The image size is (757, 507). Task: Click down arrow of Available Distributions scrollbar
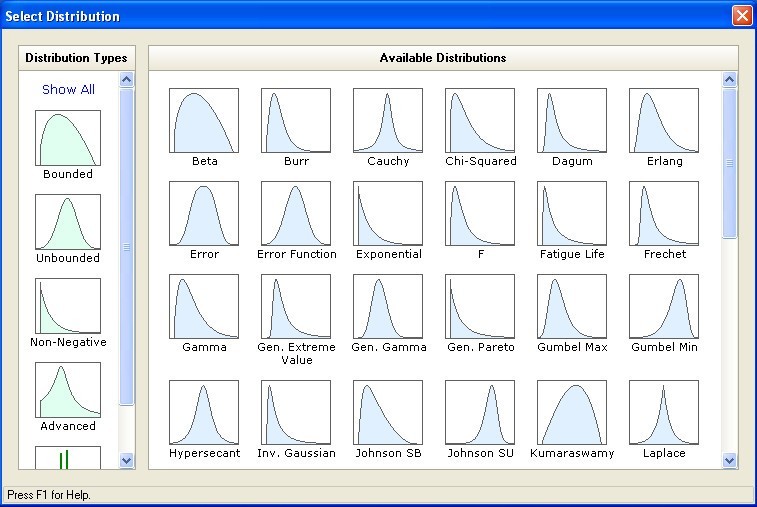click(729, 460)
